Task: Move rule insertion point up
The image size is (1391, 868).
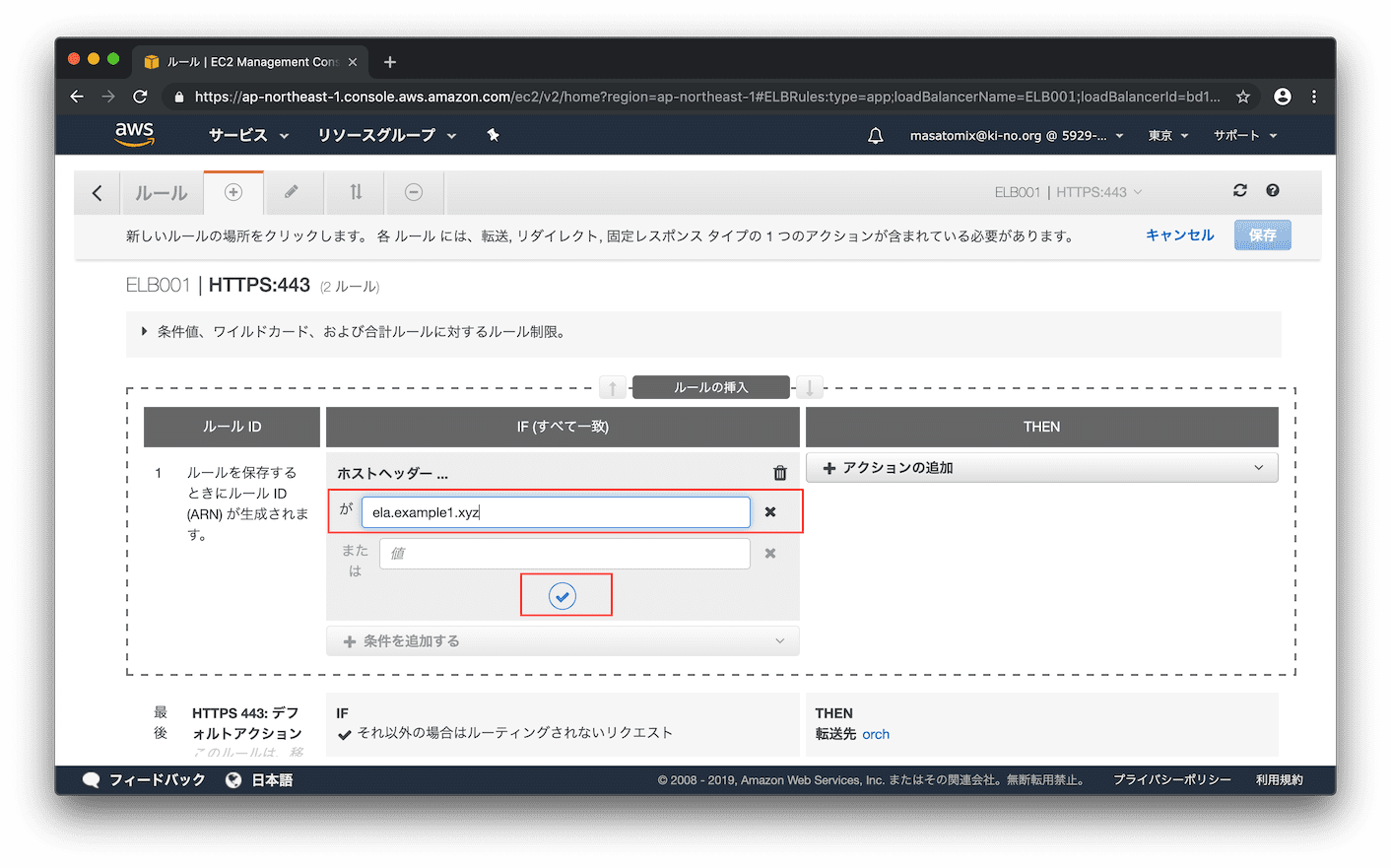Action: coord(613,388)
